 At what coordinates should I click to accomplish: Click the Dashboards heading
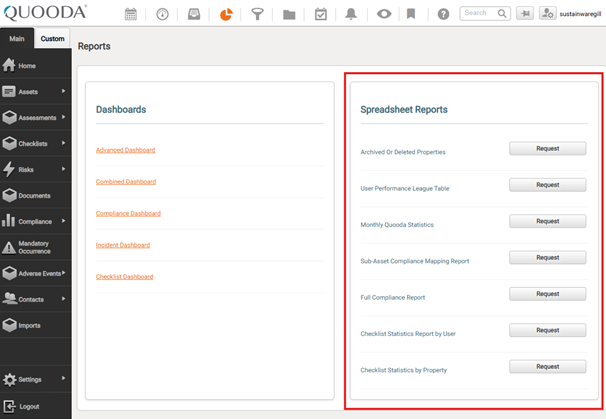pos(121,110)
